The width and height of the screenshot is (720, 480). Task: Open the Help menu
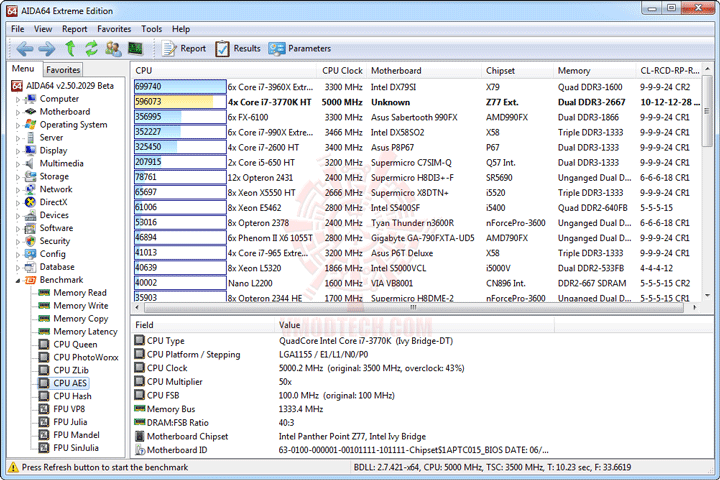click(x=181, y=29)
